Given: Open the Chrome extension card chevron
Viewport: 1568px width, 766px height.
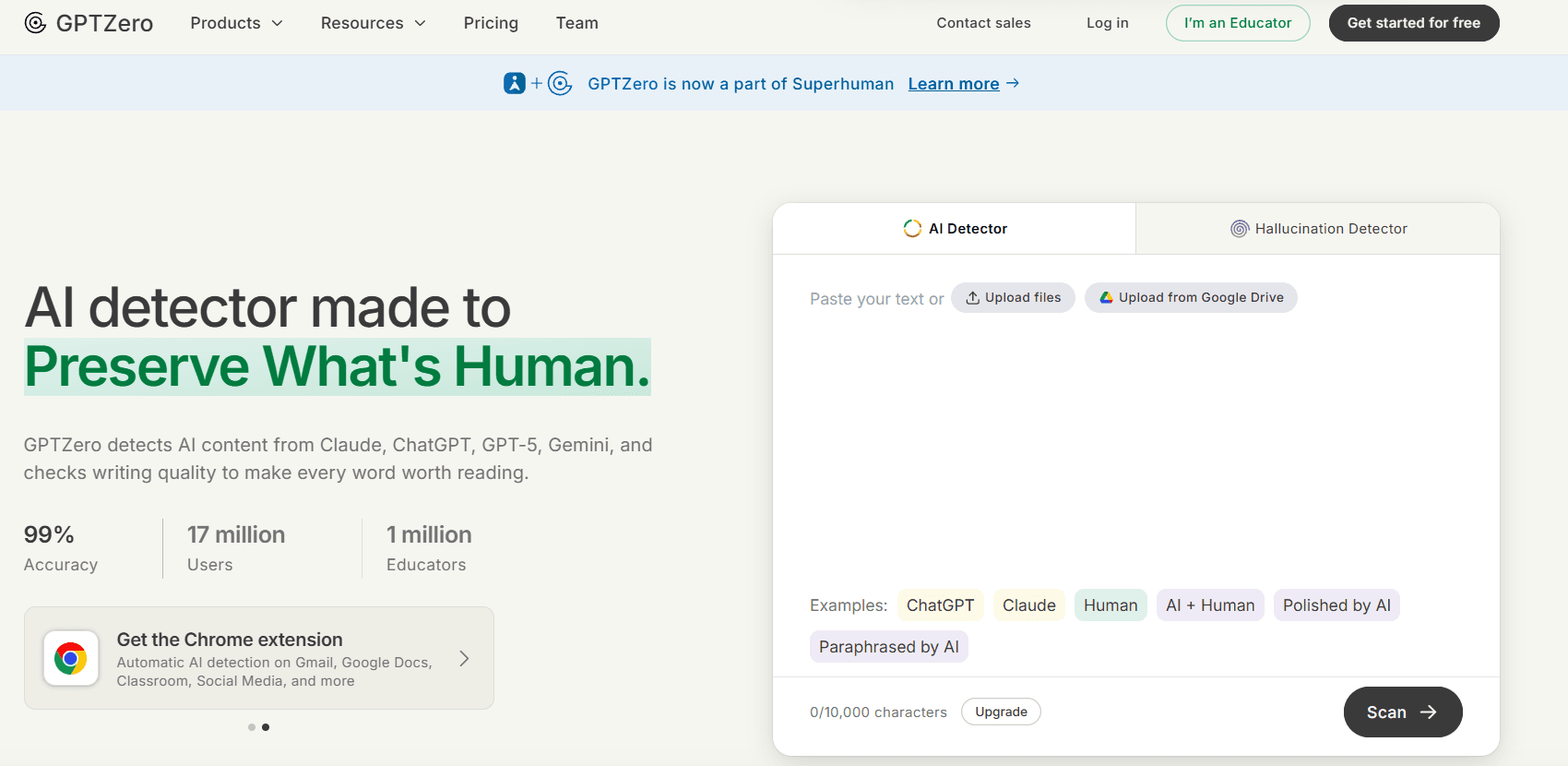Looking at the screenshot, I should pos(464,658).
